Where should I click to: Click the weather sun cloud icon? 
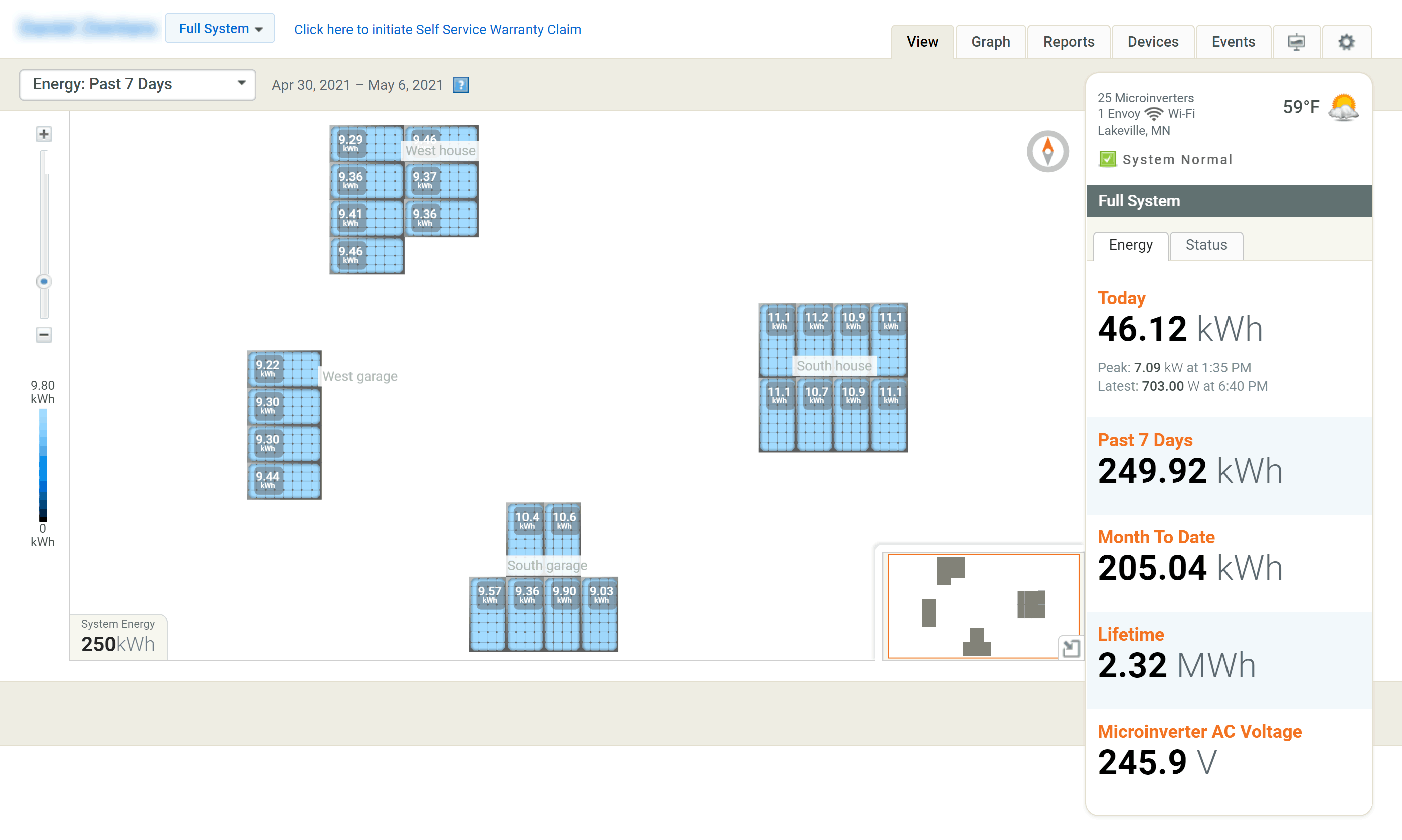click(1343, 107)
